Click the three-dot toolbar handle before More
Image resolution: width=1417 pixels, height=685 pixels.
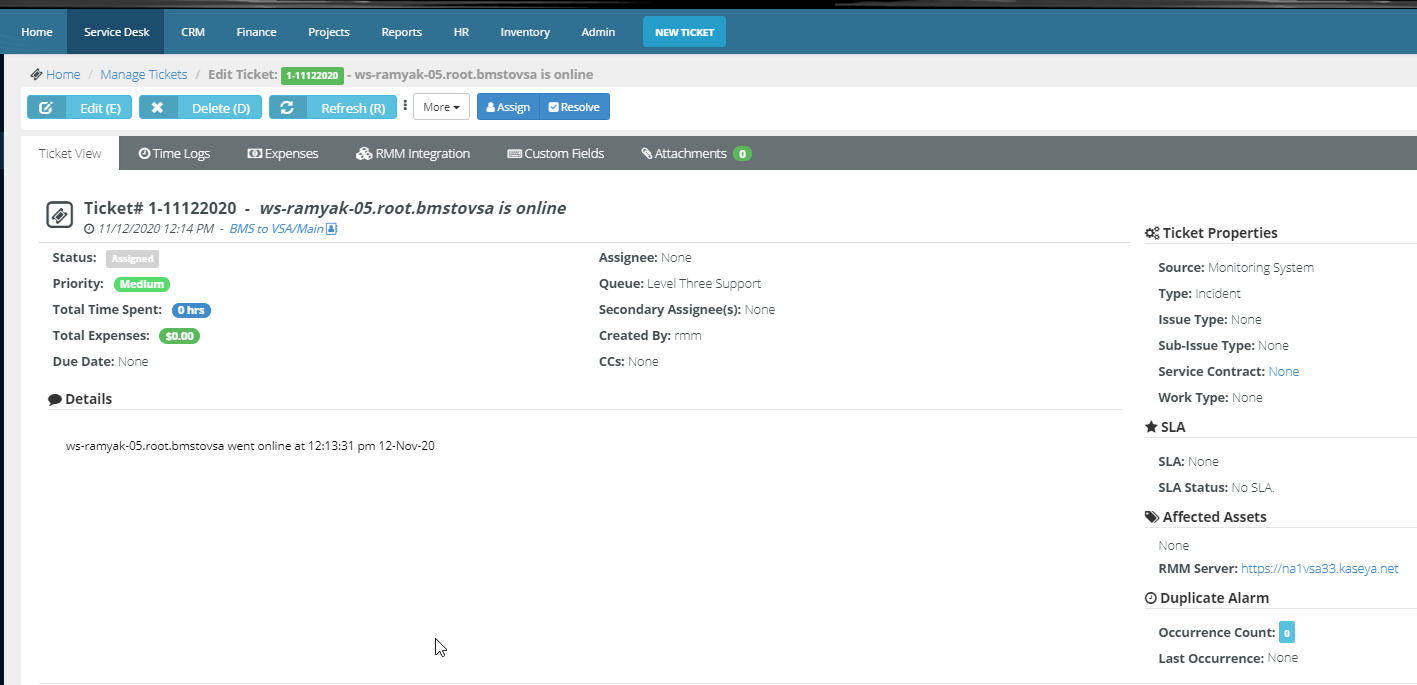point(405,106)
